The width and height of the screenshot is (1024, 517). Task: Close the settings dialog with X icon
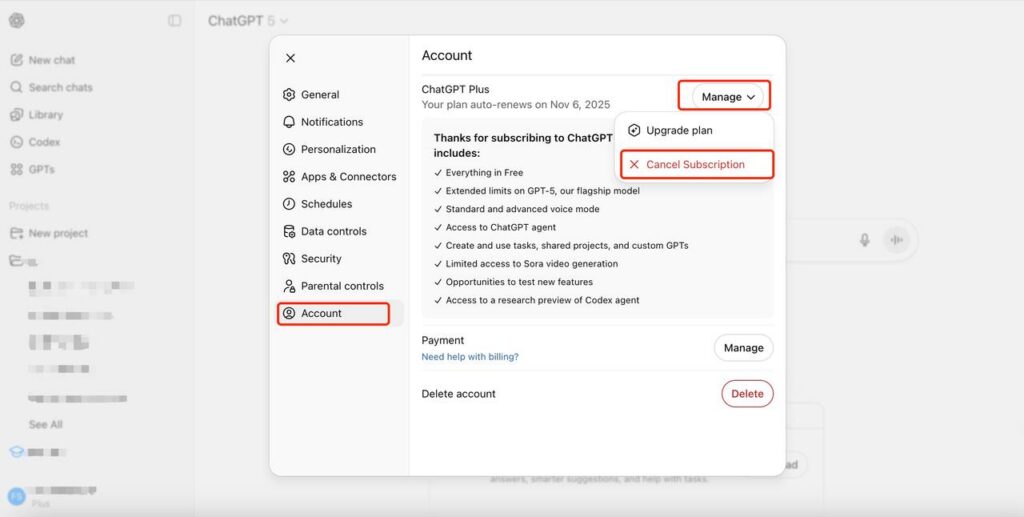(x=290, y=58)
